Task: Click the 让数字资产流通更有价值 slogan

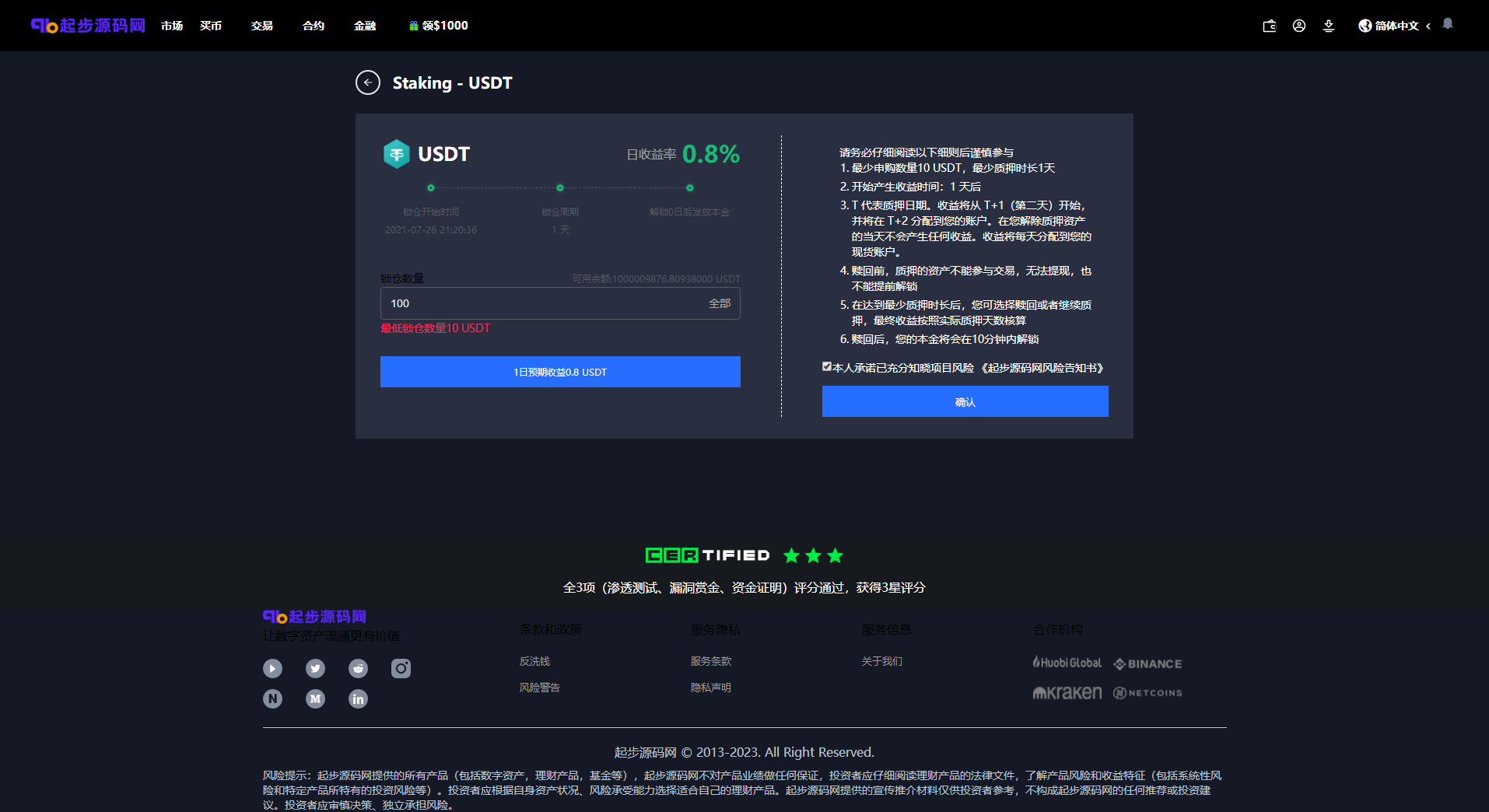Action: 331,636
